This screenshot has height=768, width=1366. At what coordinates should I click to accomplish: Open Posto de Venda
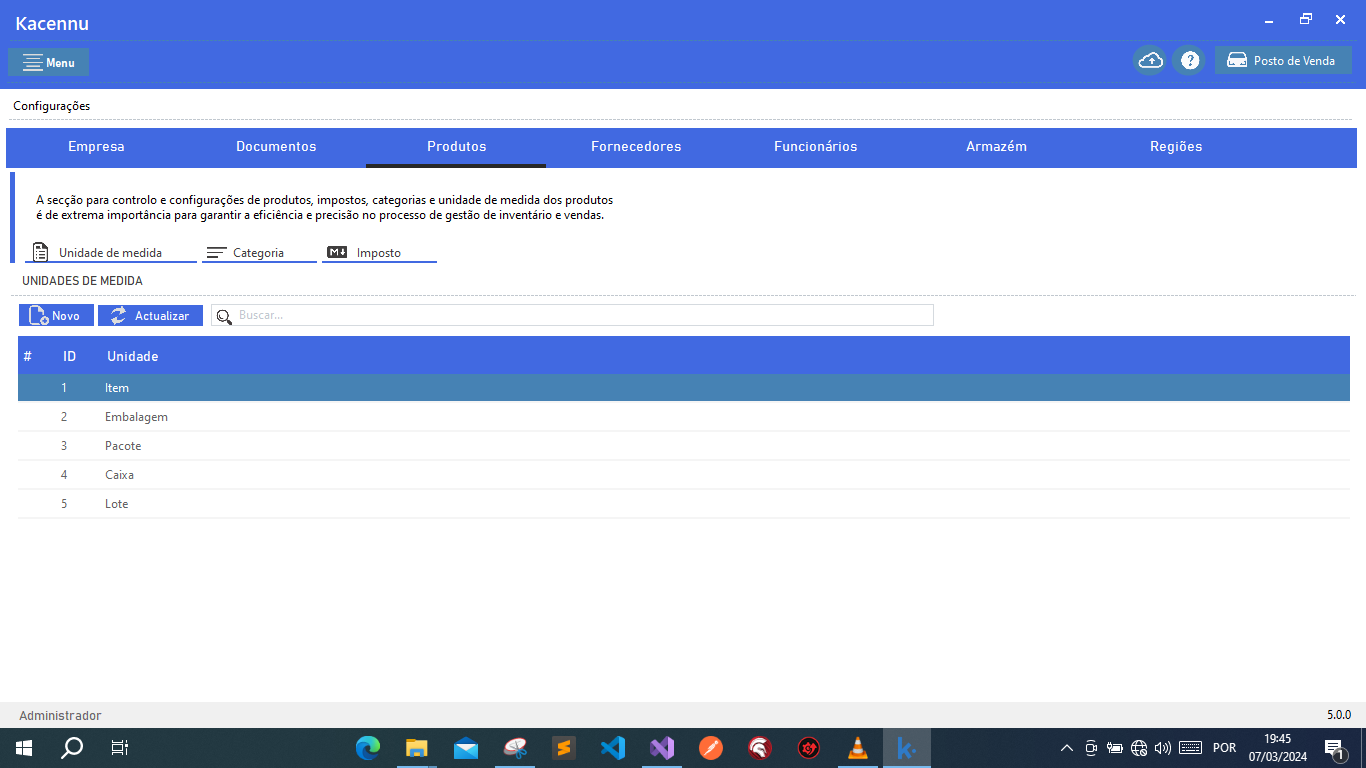coord(1283,61)
